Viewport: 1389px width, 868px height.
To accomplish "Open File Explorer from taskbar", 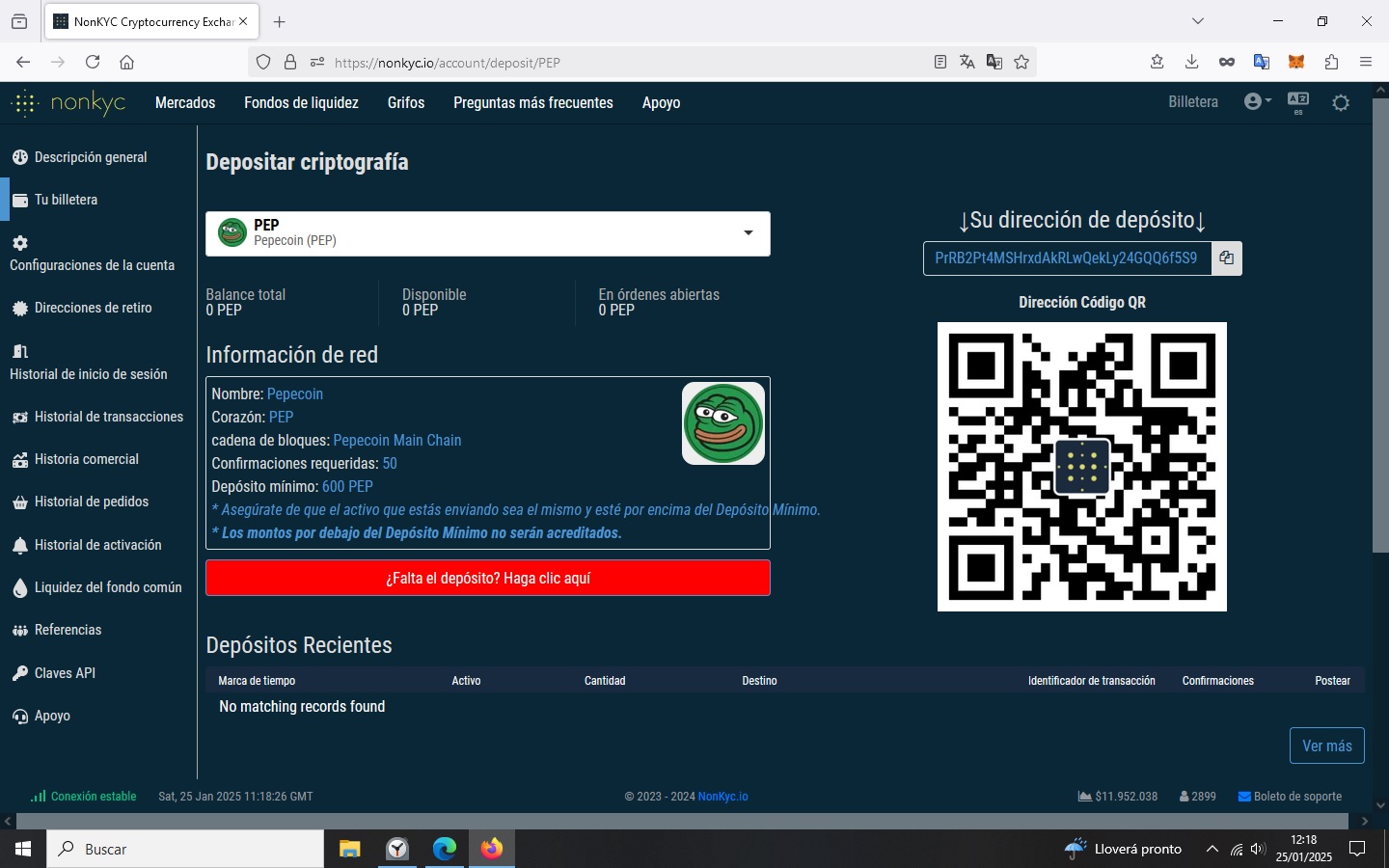I will tap(349, 849).
